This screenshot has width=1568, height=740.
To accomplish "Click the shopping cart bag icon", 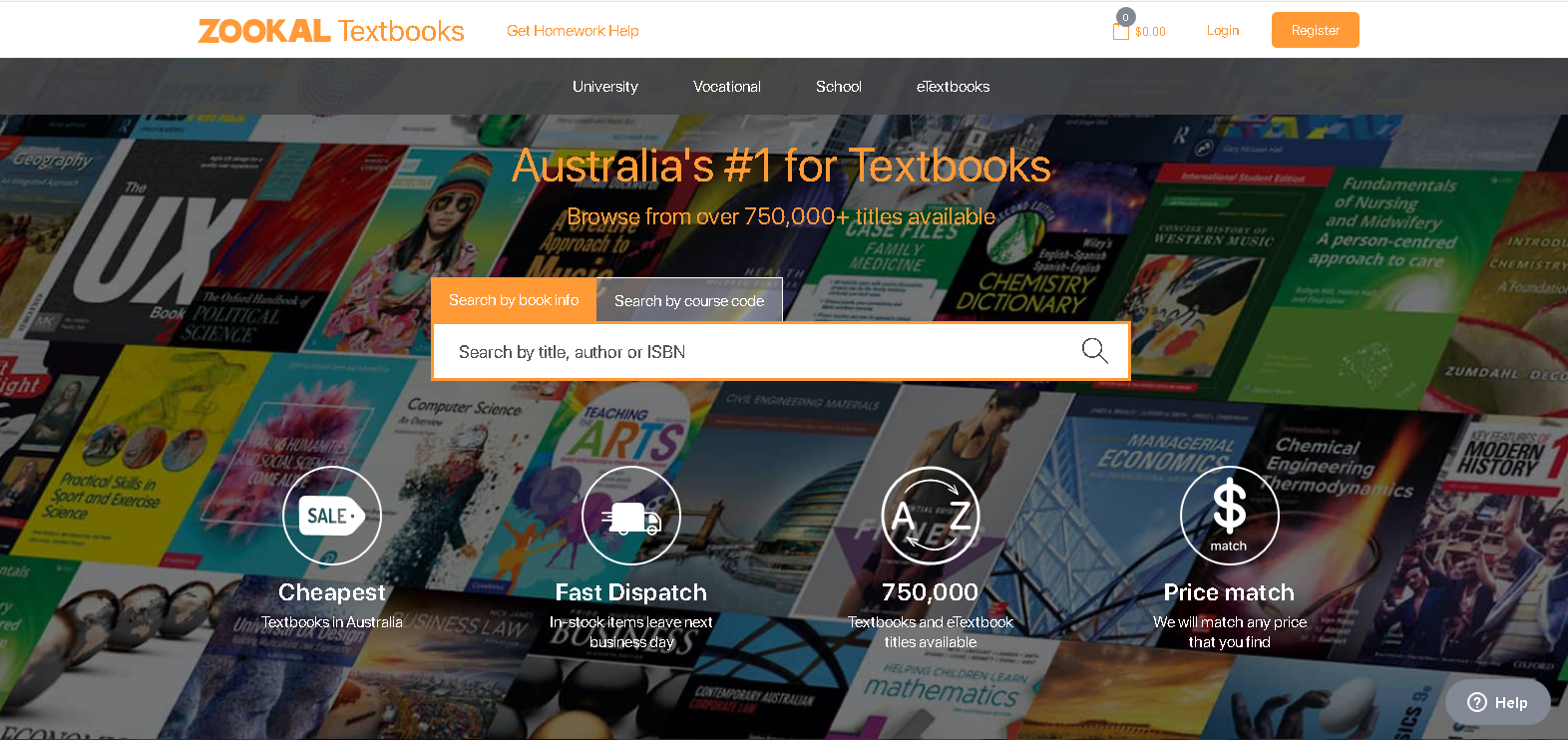I will point(1120,30).
